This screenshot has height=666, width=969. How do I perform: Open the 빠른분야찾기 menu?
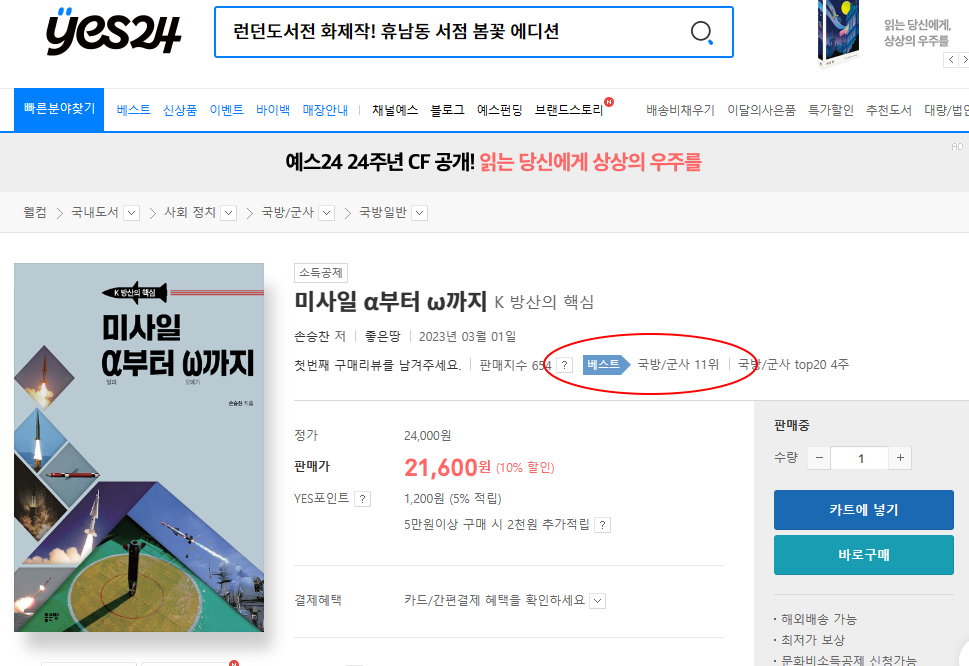coord(59,109)
